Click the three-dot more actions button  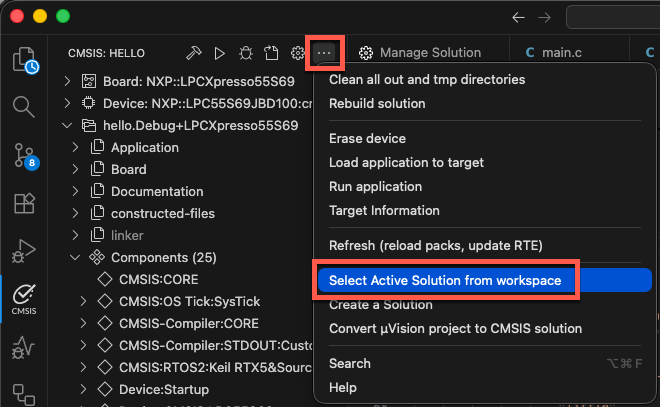point(324,52)
